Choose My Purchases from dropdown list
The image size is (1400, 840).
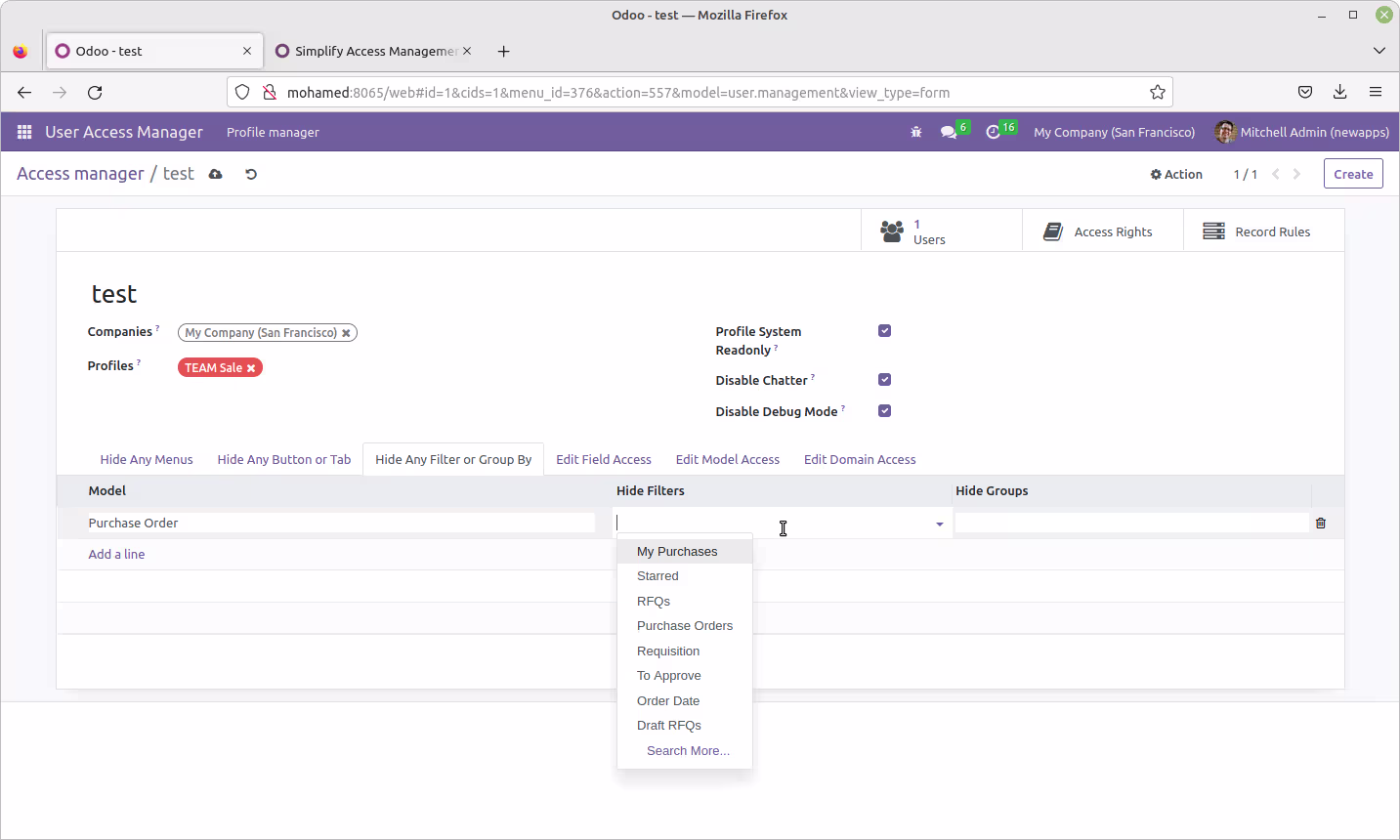pos(685,552)
